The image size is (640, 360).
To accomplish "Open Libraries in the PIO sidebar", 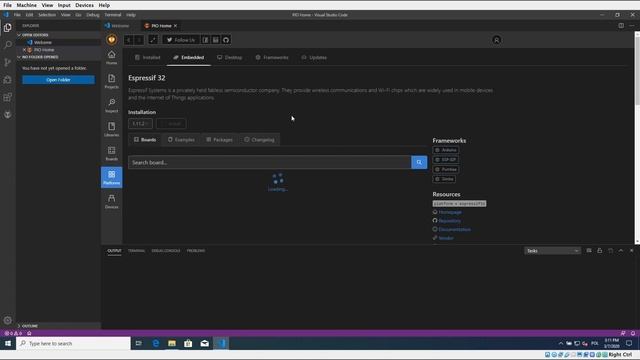I will point(111,129).
